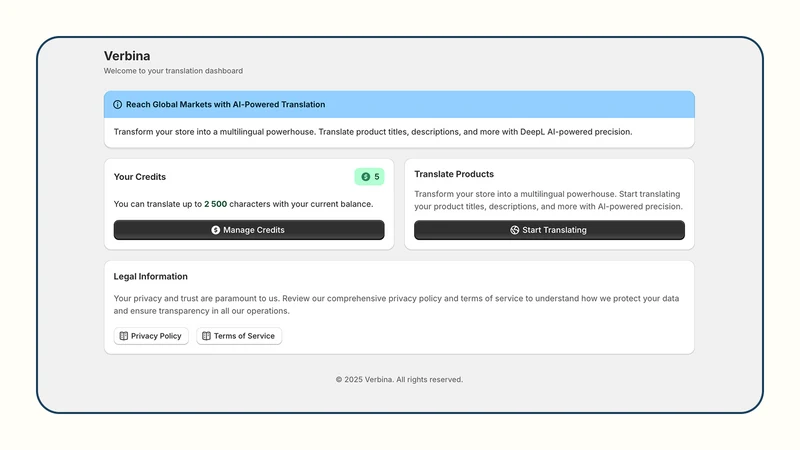Click the info icon in the blue banner
This screenshot has width=800, height=450.
coord(117,105)
